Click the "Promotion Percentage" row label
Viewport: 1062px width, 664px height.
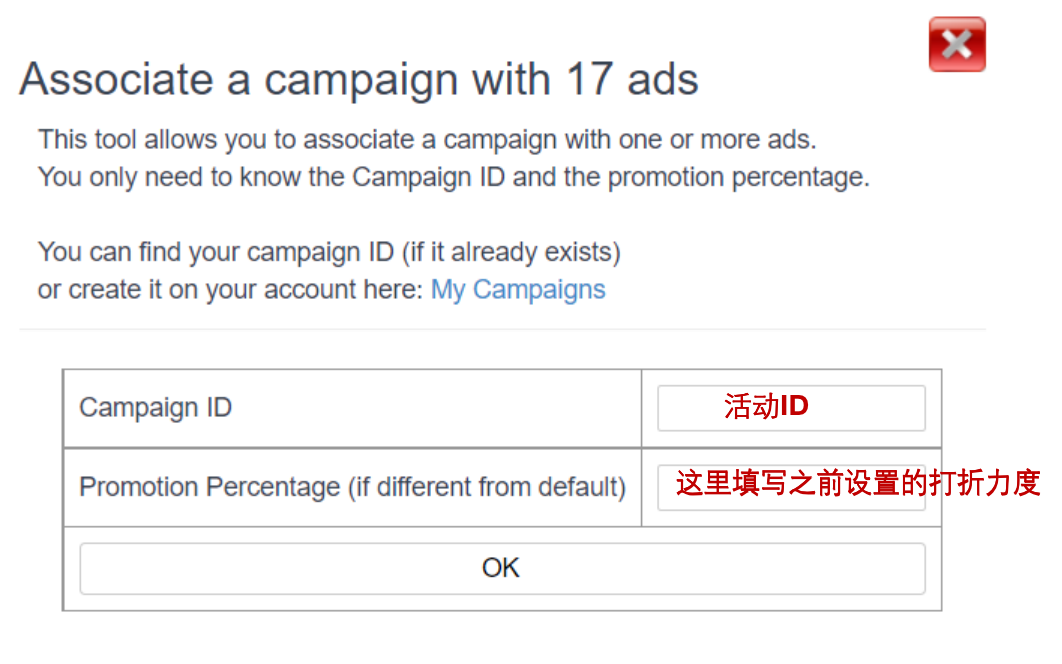(211, 488)
